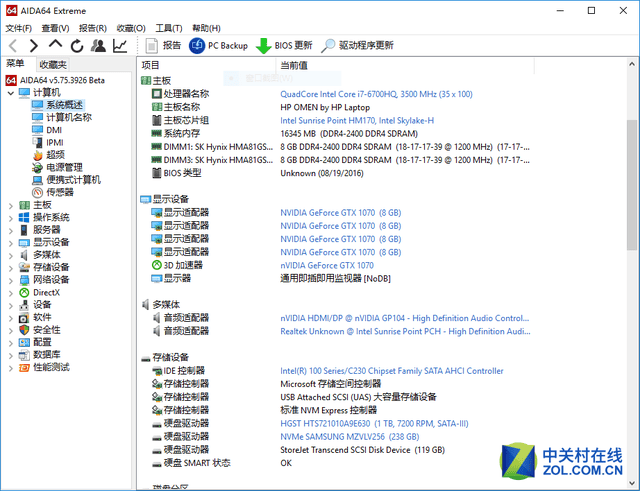
Task: Click the vertical scrollbar down arrow
Action: [x=632, y=483]
